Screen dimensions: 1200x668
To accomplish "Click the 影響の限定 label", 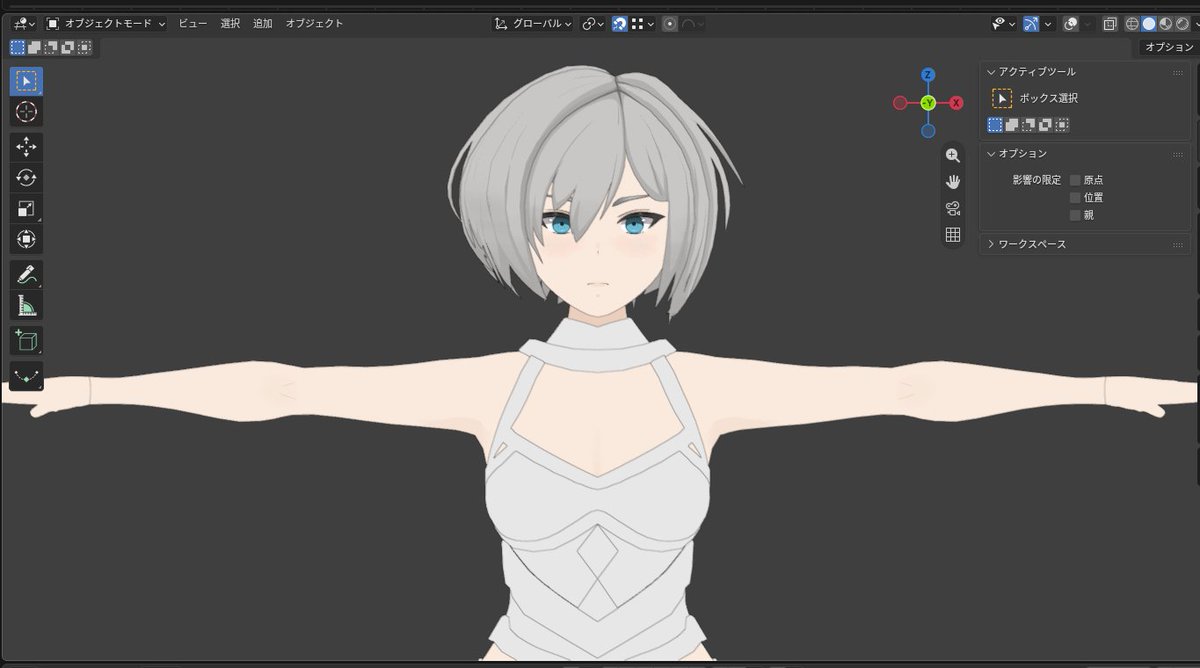I will click(x=1036, y=180).
